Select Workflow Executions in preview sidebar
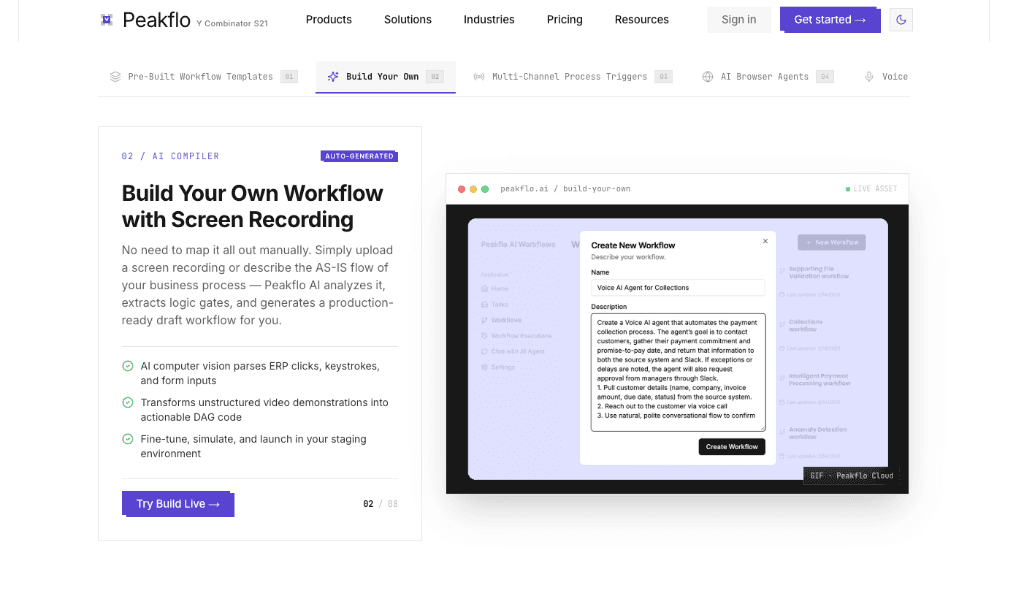 tap(516, 336)
